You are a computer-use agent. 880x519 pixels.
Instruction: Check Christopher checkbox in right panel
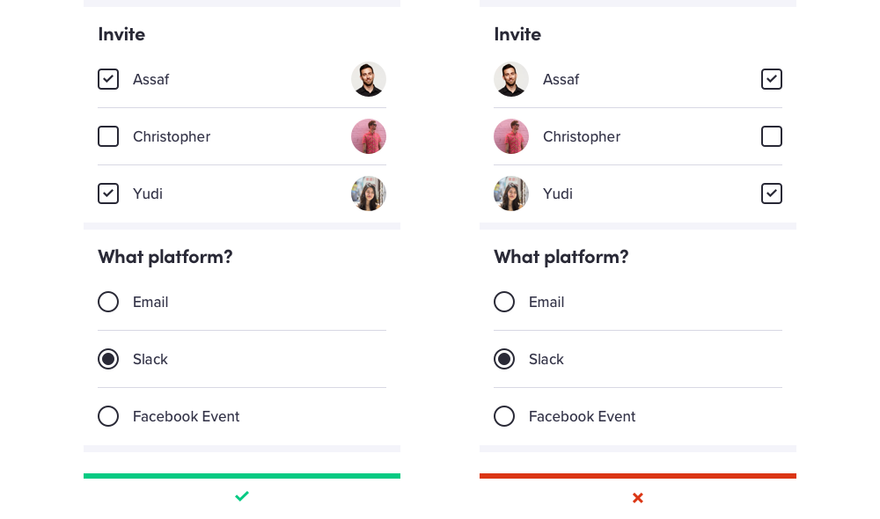(771, 136)
